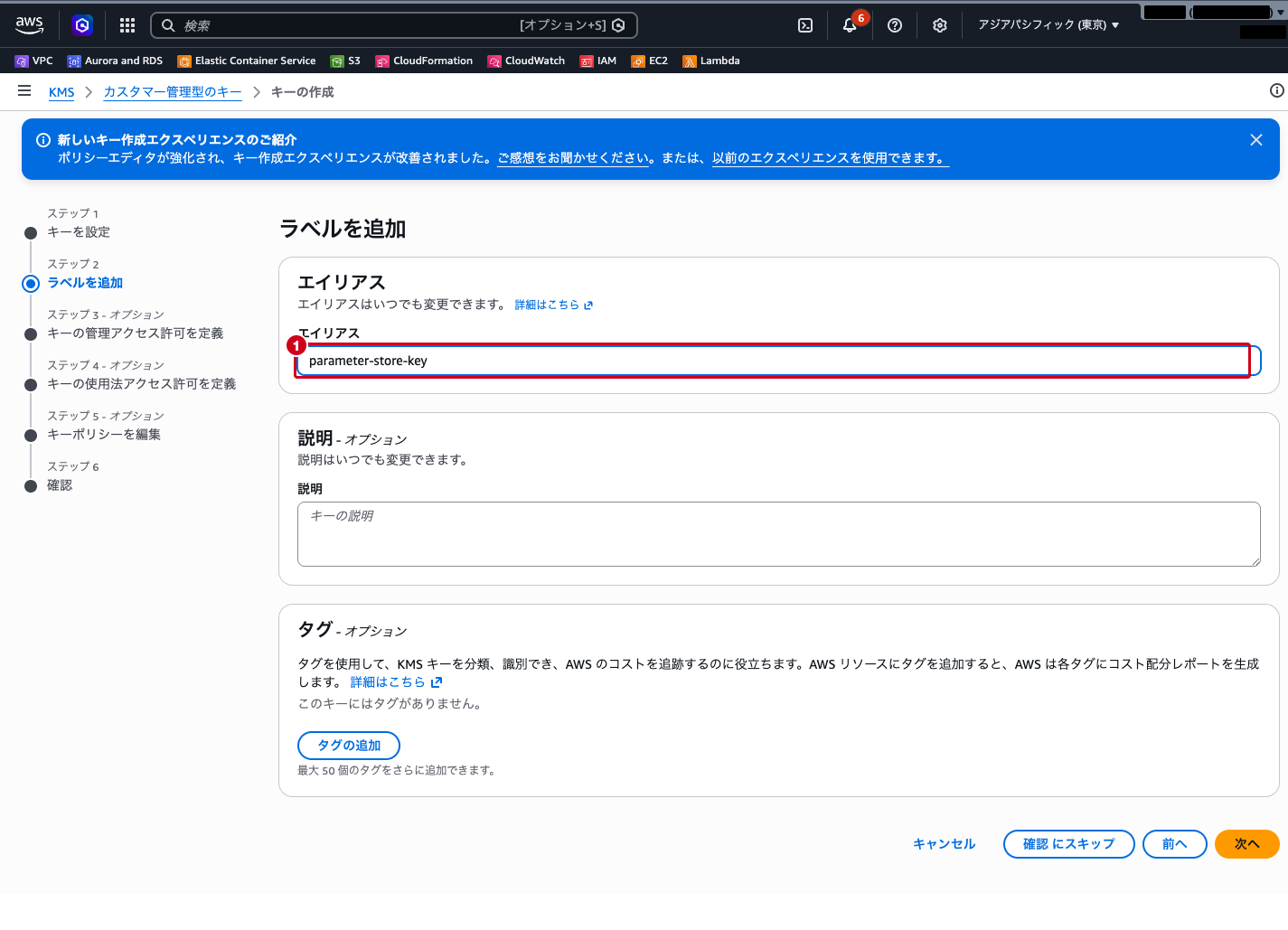The width and height of the screenshot is (1288, 930).
Task: Click the キーの作成 breadcrumb text
Action: click(x=303, y=92)
